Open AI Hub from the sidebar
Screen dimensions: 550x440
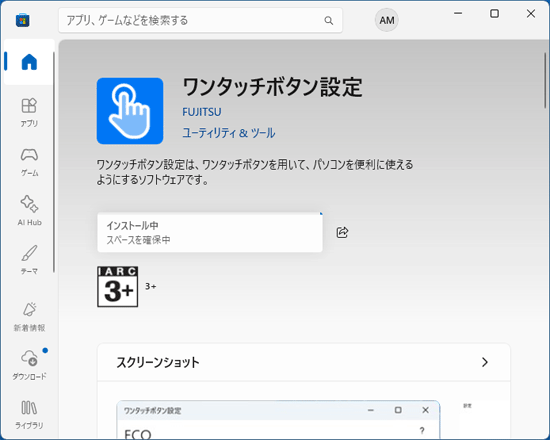pos(29,211)
